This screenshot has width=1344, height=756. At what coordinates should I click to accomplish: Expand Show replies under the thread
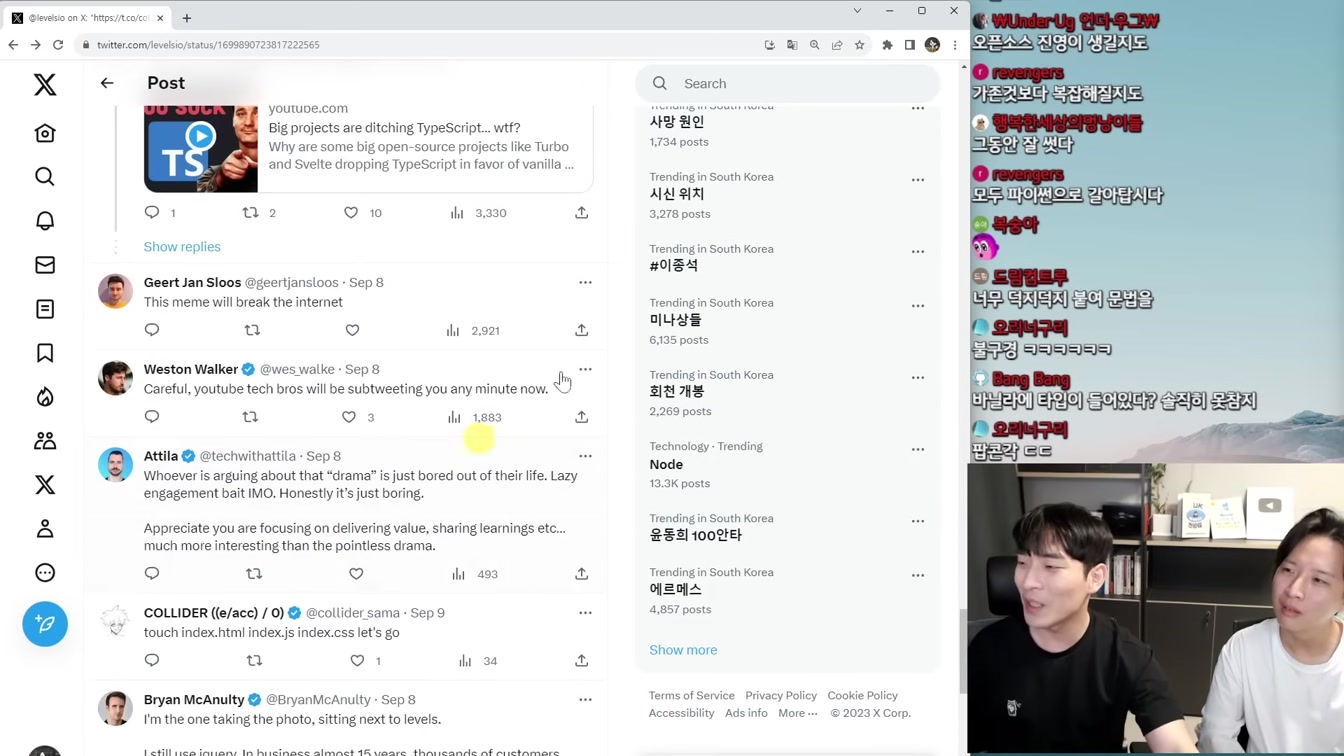182,247
